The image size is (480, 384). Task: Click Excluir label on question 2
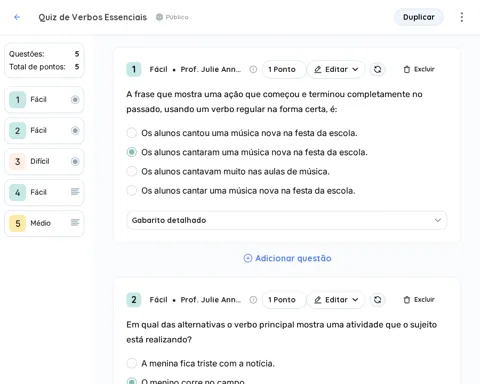point(424,300)
